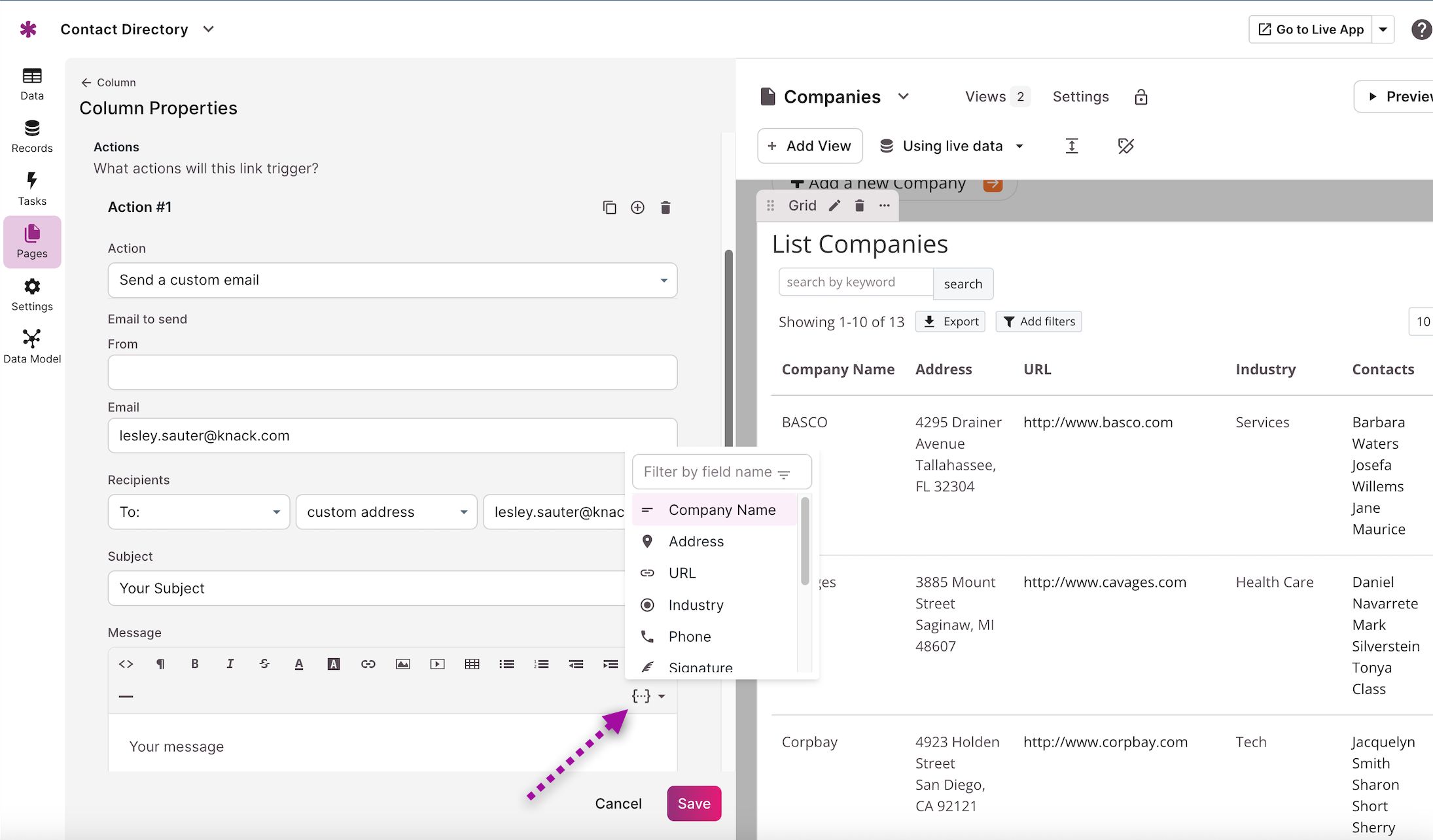Toggle bold formatting in message editor

coord(194,664)
